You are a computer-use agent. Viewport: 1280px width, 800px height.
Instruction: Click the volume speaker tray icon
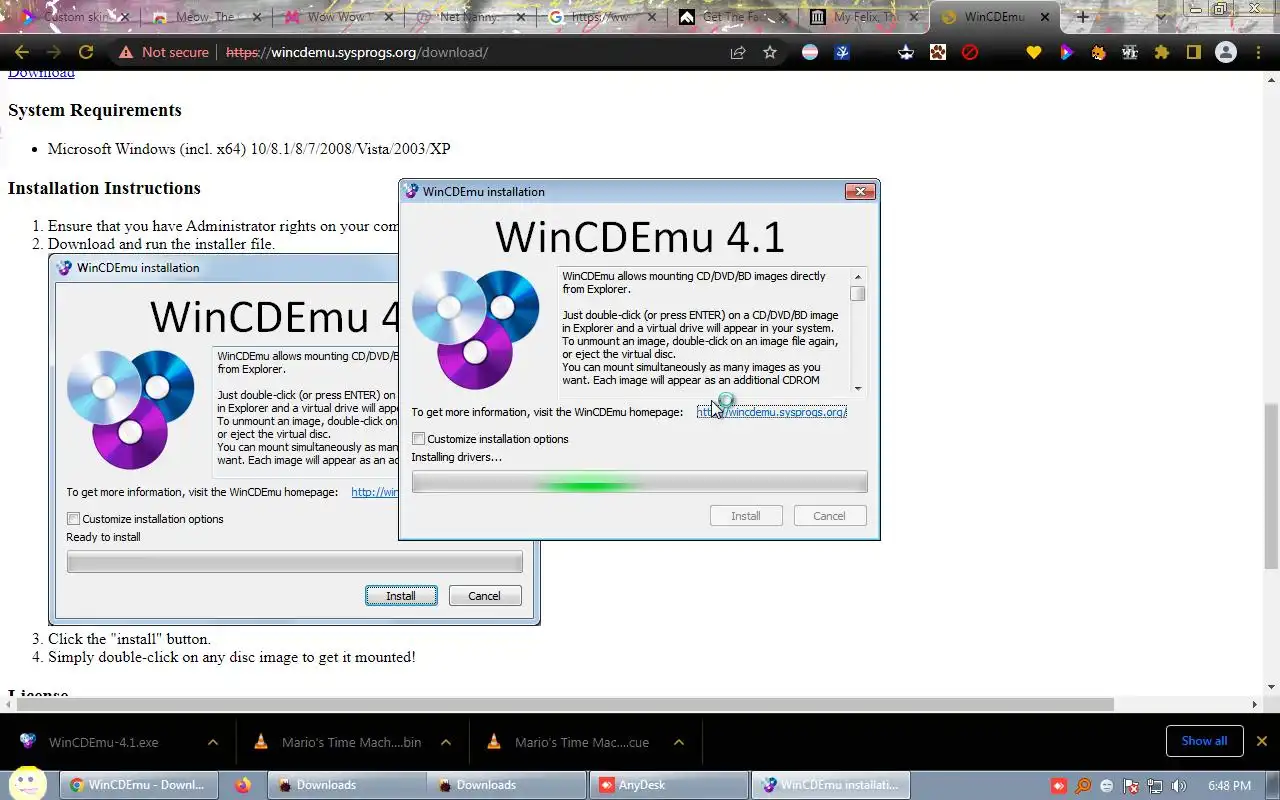(x=1179, y=786)
